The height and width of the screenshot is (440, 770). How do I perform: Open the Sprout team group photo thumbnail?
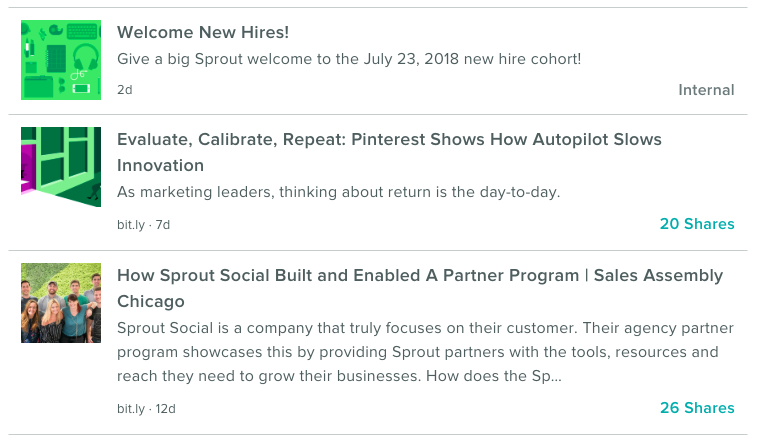coord(61,303)
